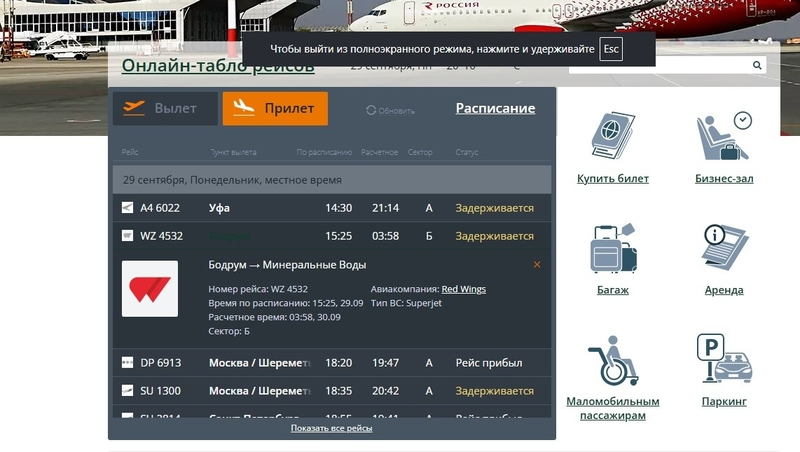Click Показать все рейсы link
This screenshot has width=800, height=452.
[331, 428]
